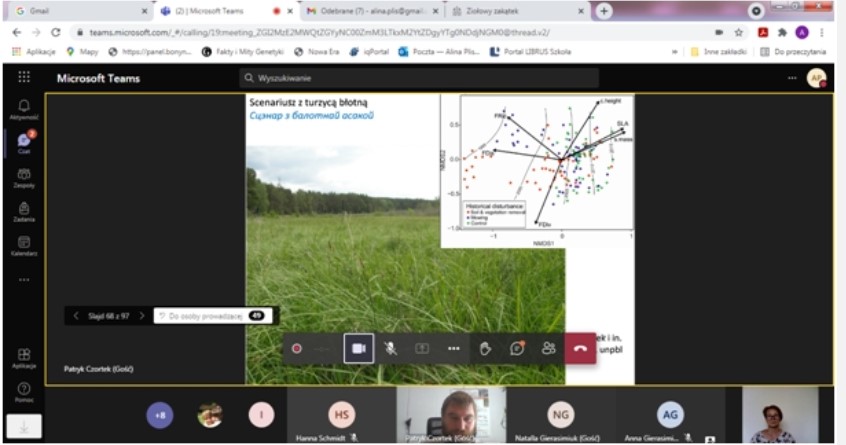Toggle the camera in the call toolbar

tap(358, 348)
